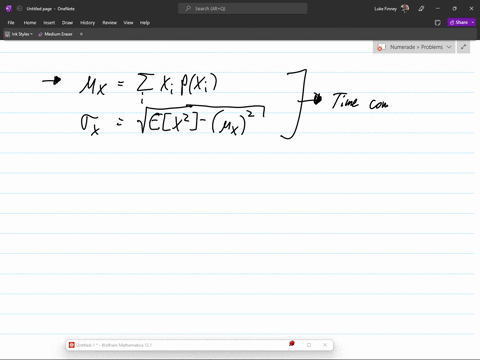Toggle full page view expand icon

pos(463,47)
